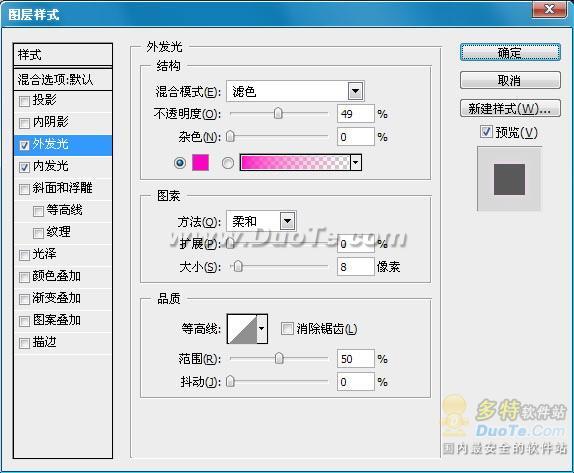
Task: Open the 斜面和浮雕 settings row
Action: 63,189
